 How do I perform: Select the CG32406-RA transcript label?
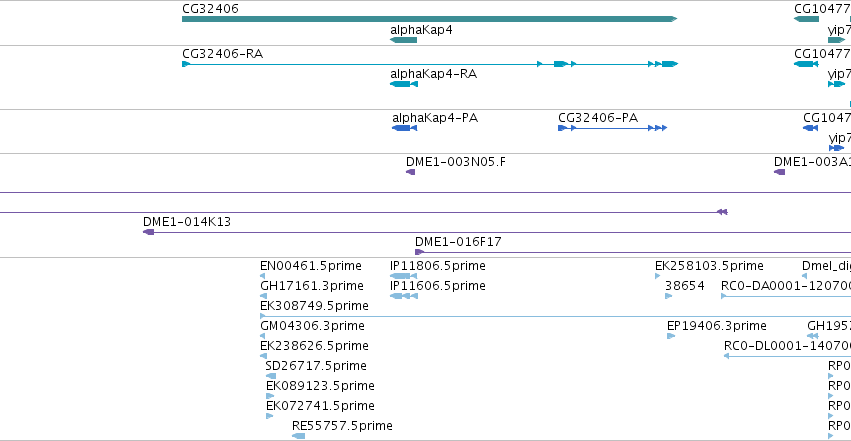pyautogui.click(x=223, y=54)
